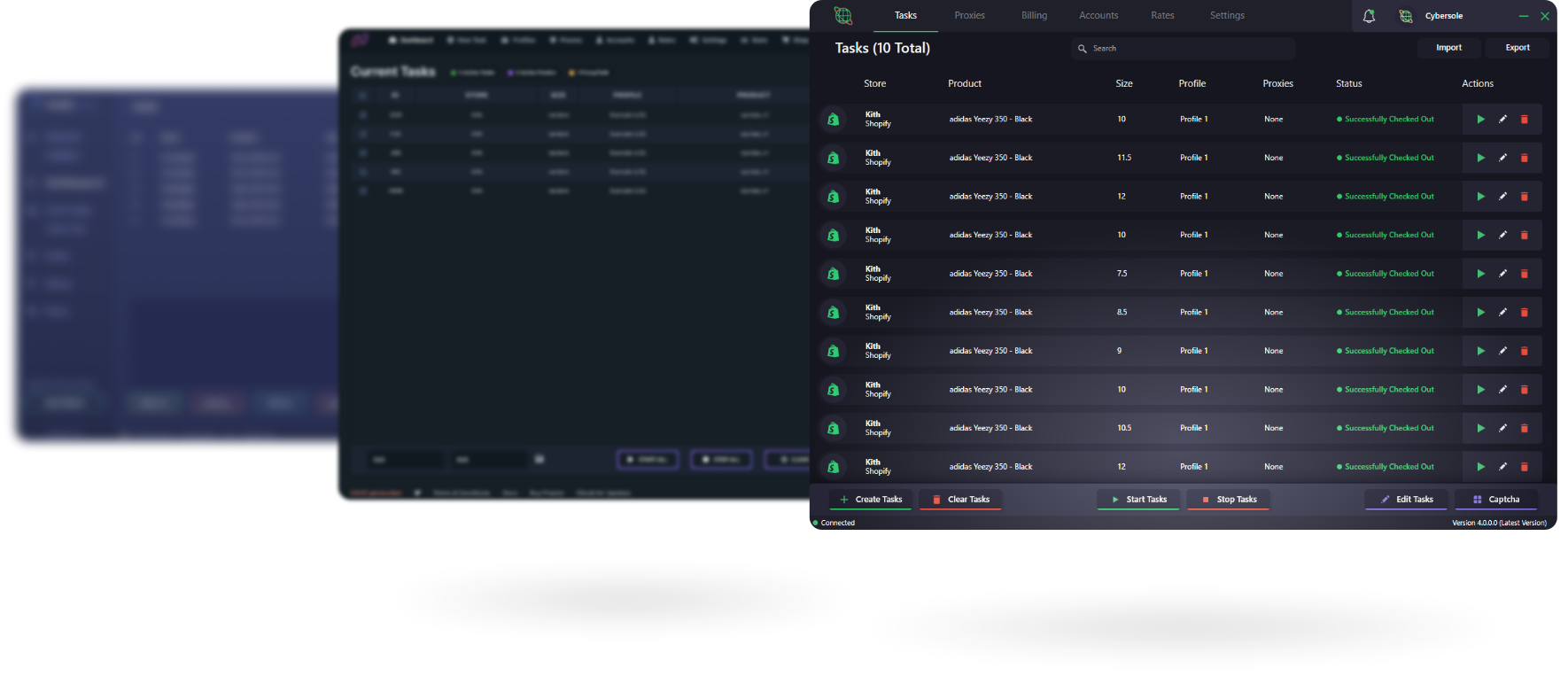The height and width of the screenshot is (699, 1568).
Task: Go to the Billing tab
Action: click(x=1034, y=16)
